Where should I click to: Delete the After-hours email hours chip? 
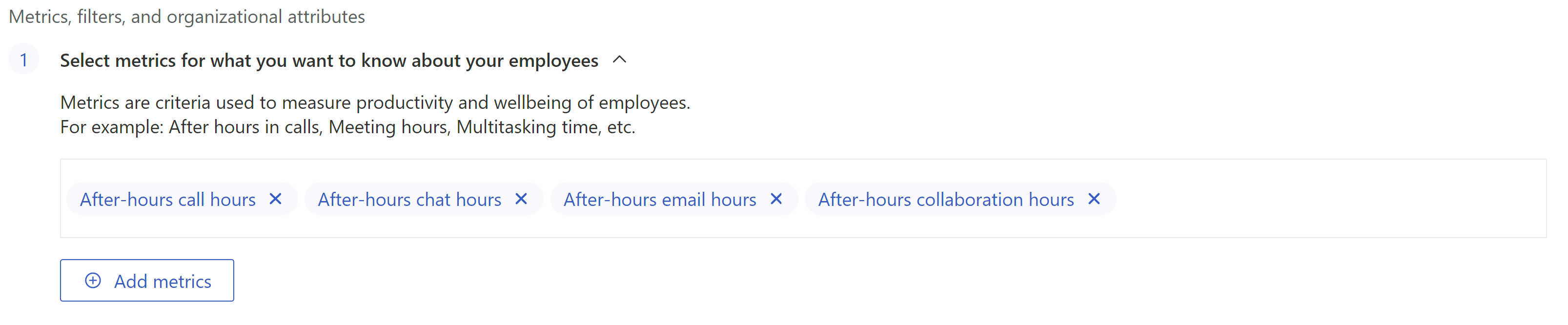(x=776, y=199)
